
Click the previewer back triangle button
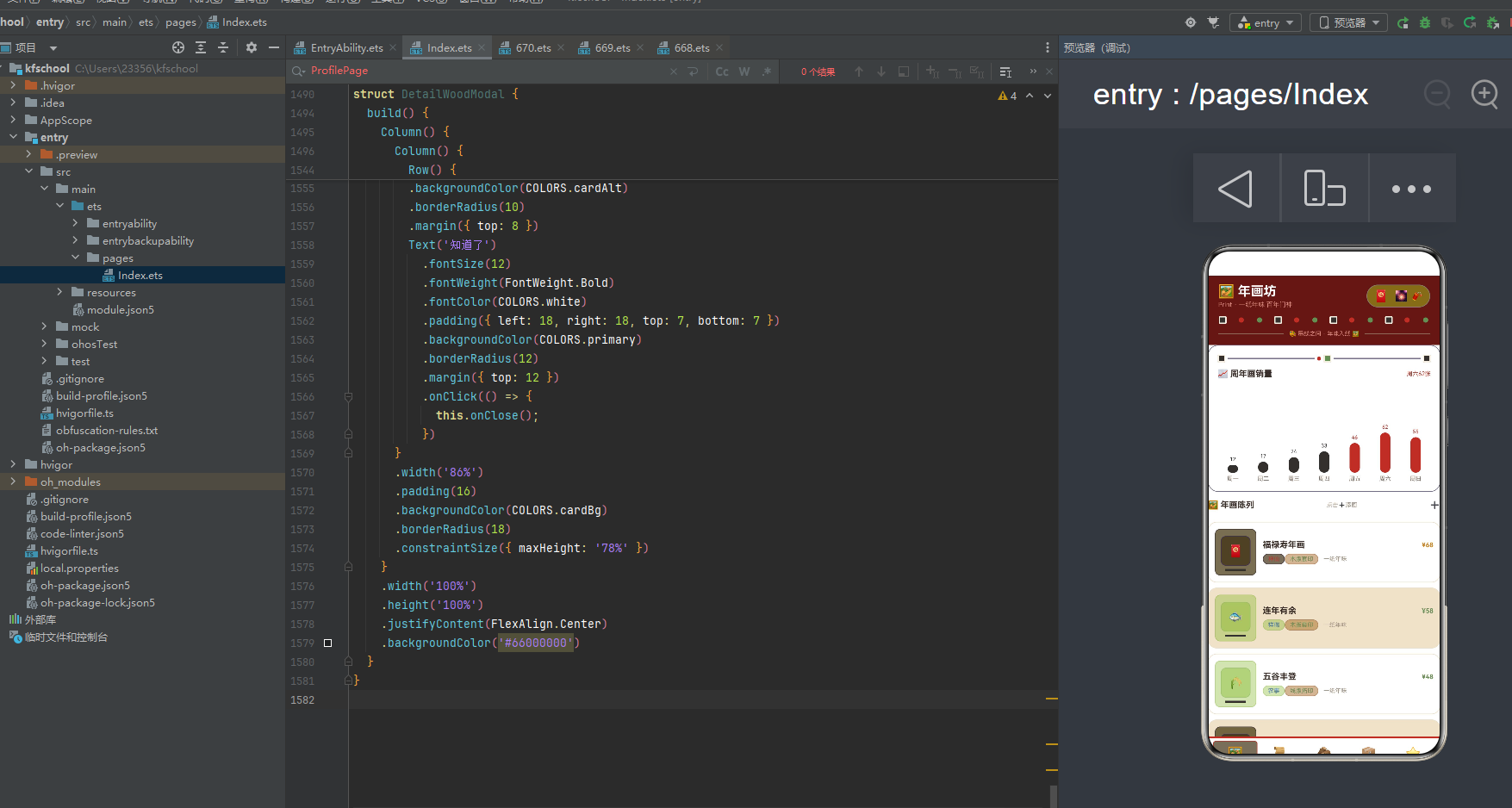(x=1236, y=189)
